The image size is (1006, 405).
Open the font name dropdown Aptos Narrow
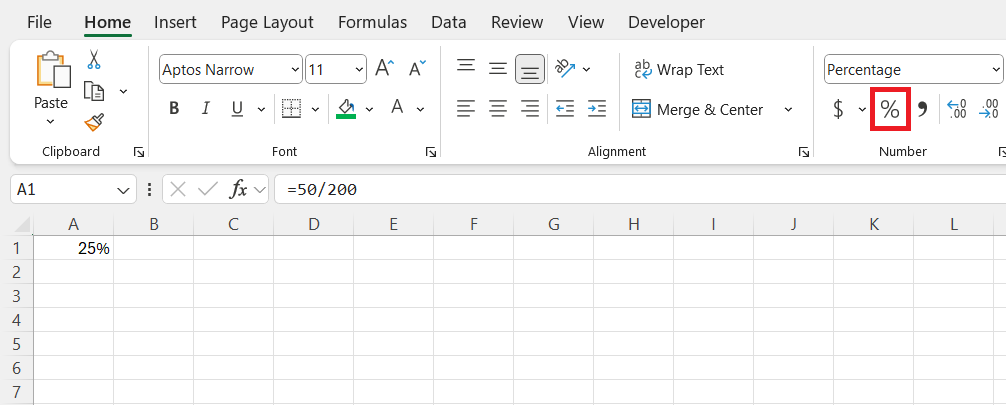295,69
